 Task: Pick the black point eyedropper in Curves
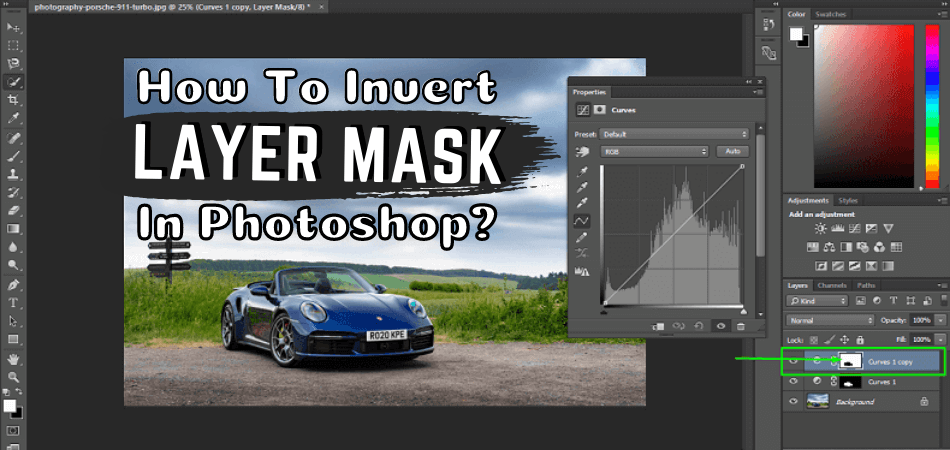582,173
